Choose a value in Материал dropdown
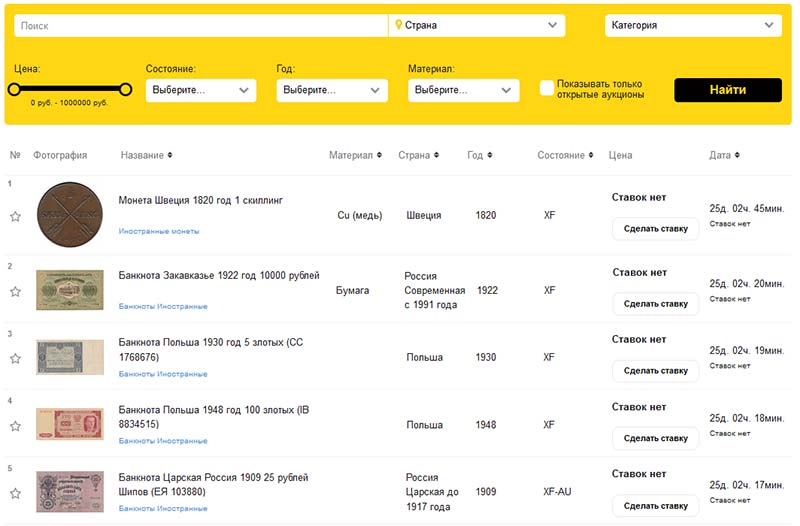The height and width of the screenshot is (526, 800). click(463, 90)
